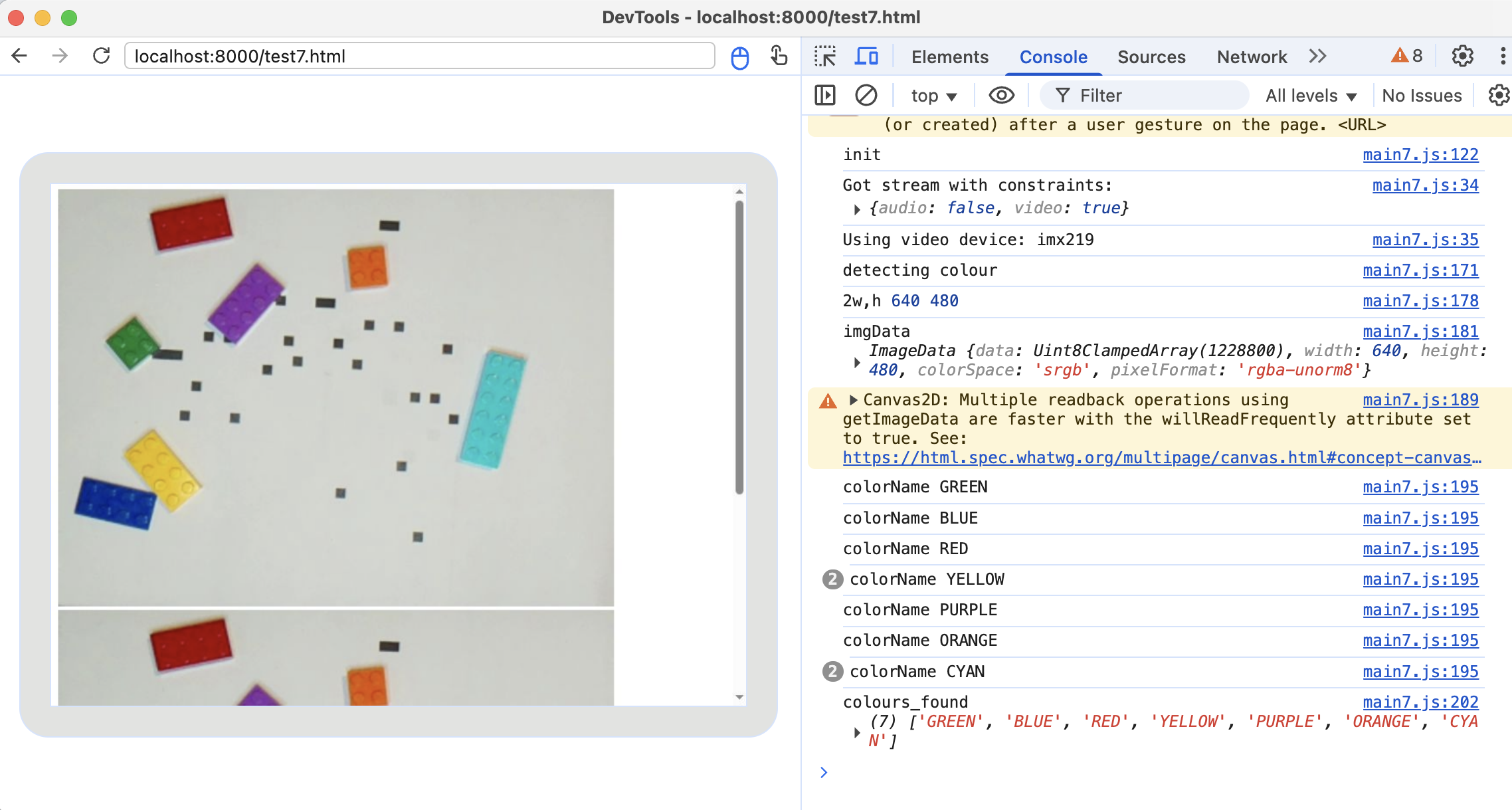Toggle the device toolbar icon
The width and height of the screenshot is (1512, 810).
click(866, 56)
